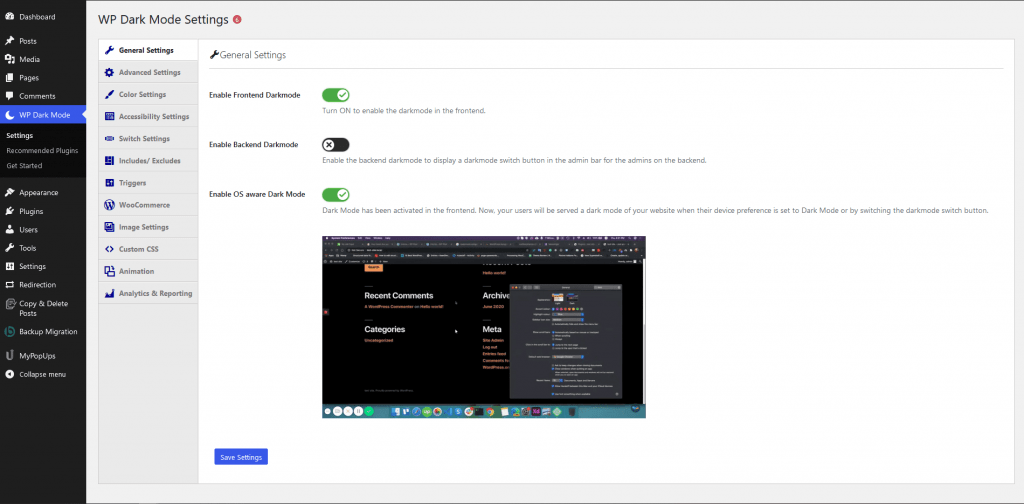Click the Plugins plug icon

tap(10, 211)
